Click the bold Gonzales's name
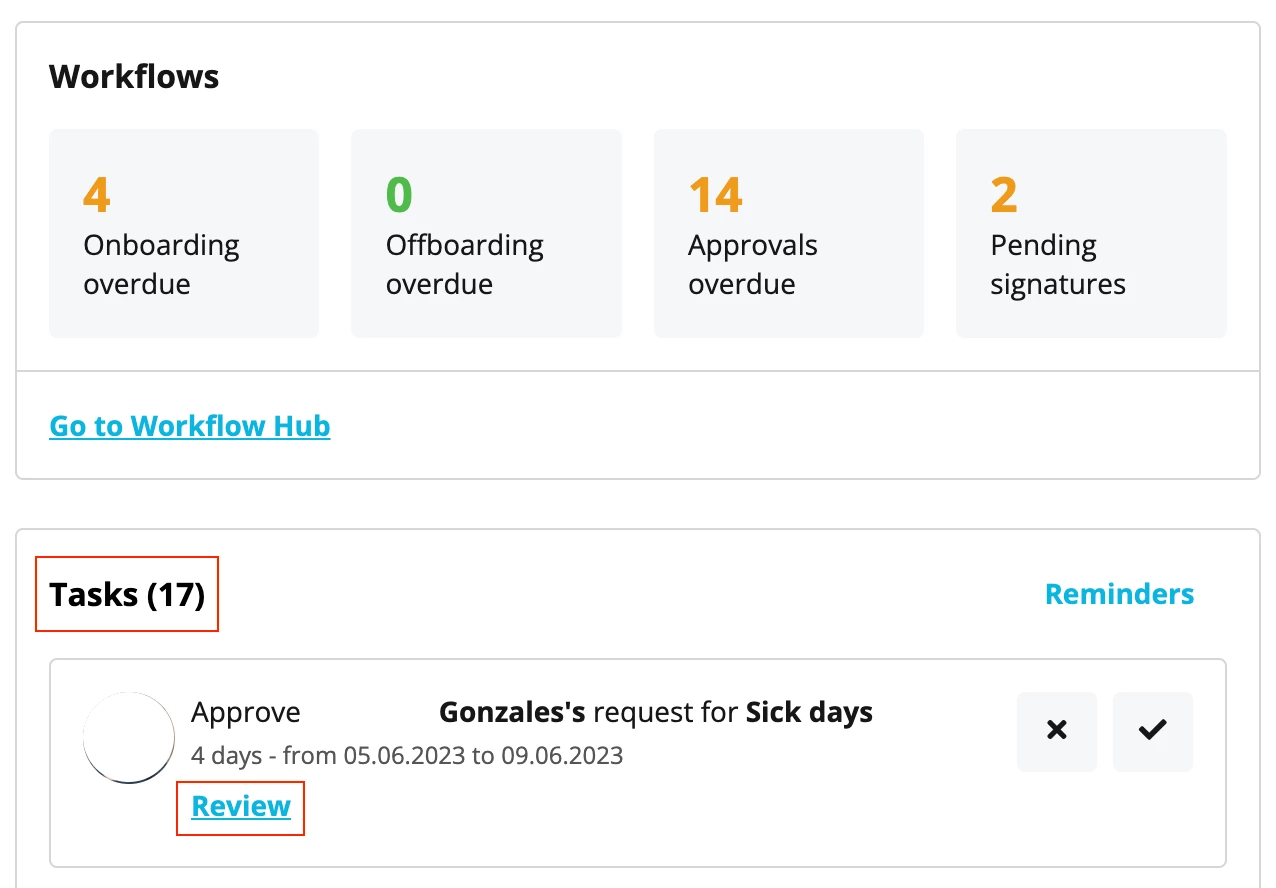Screen dimensions: 1276x888 tap(512, 713)
